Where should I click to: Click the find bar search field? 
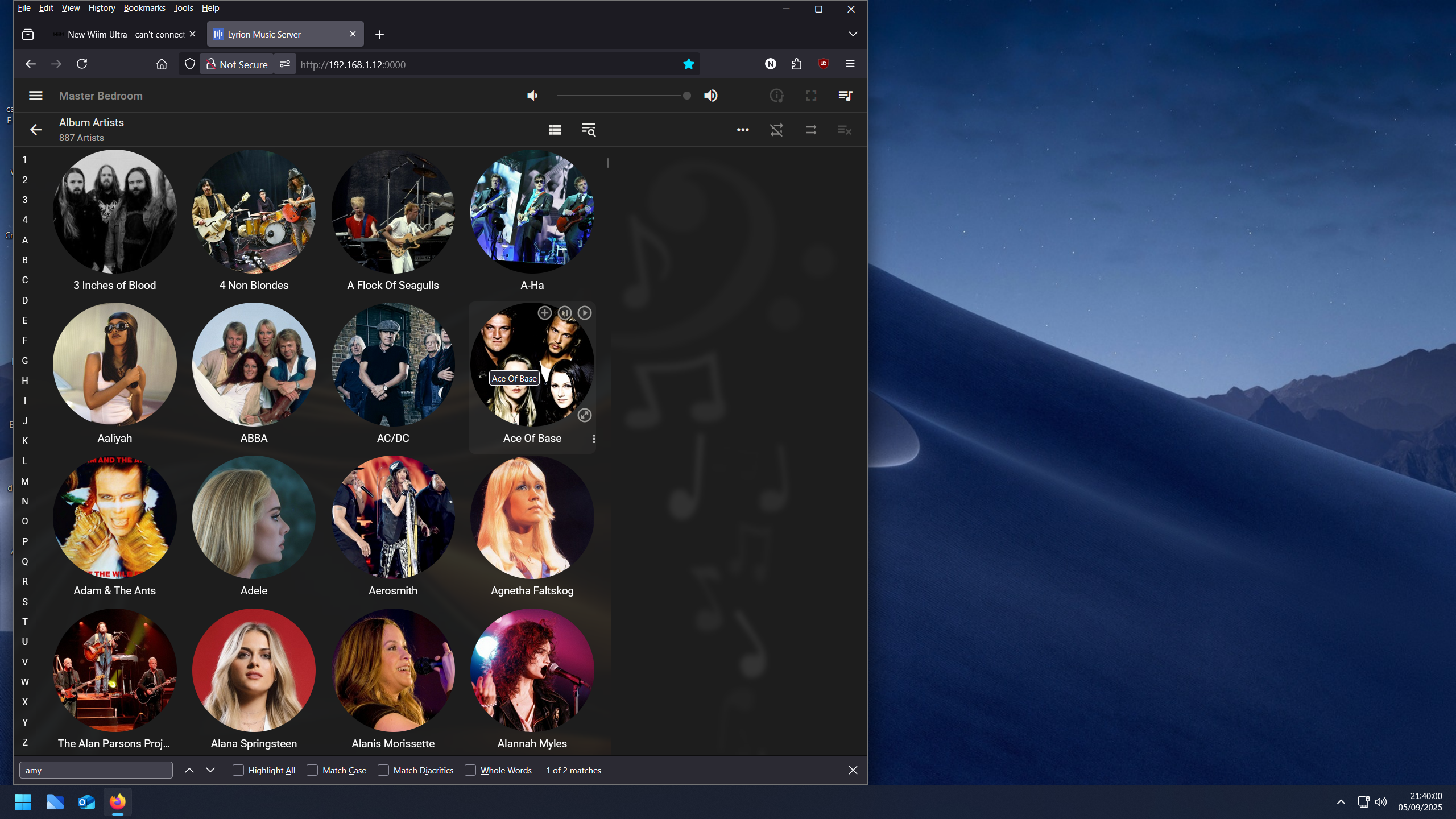[96, 770]
